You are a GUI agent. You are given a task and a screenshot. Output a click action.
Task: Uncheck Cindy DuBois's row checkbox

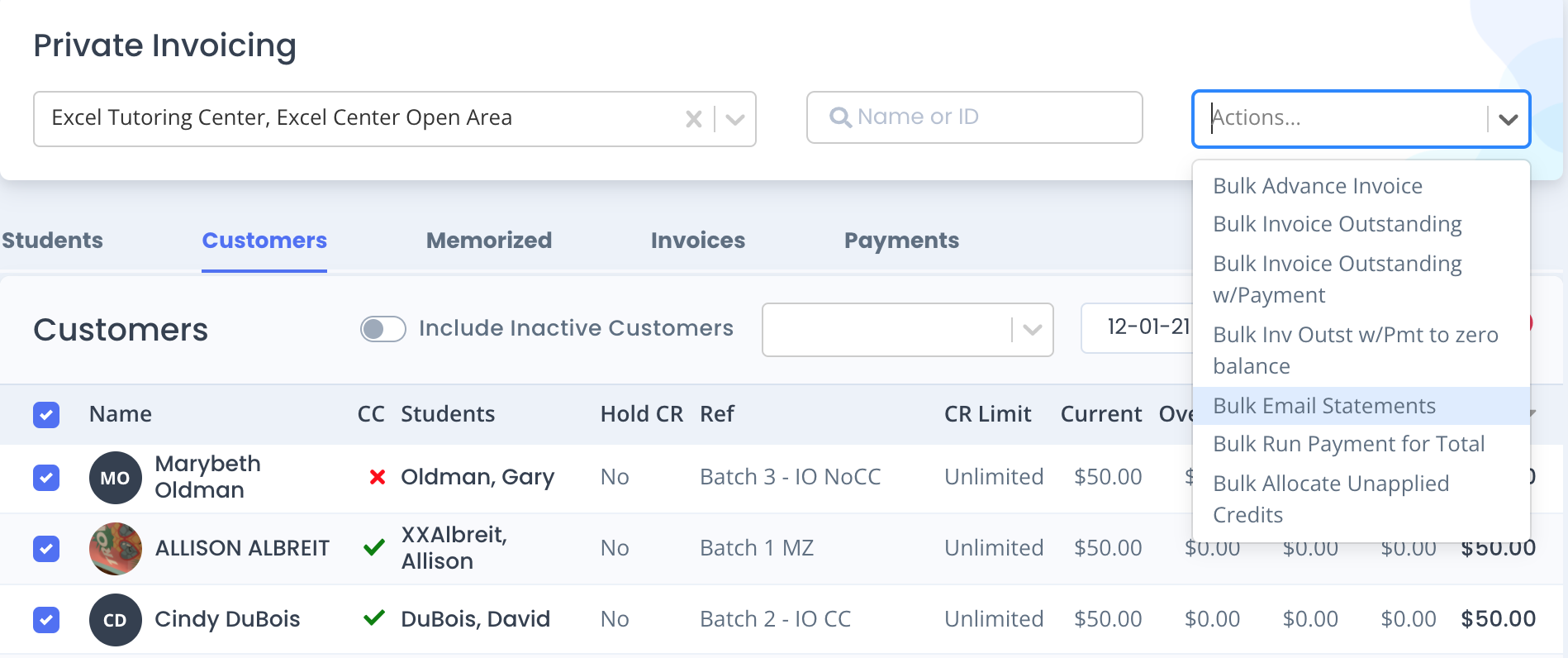pyautogui.click(x=46, y=619)
